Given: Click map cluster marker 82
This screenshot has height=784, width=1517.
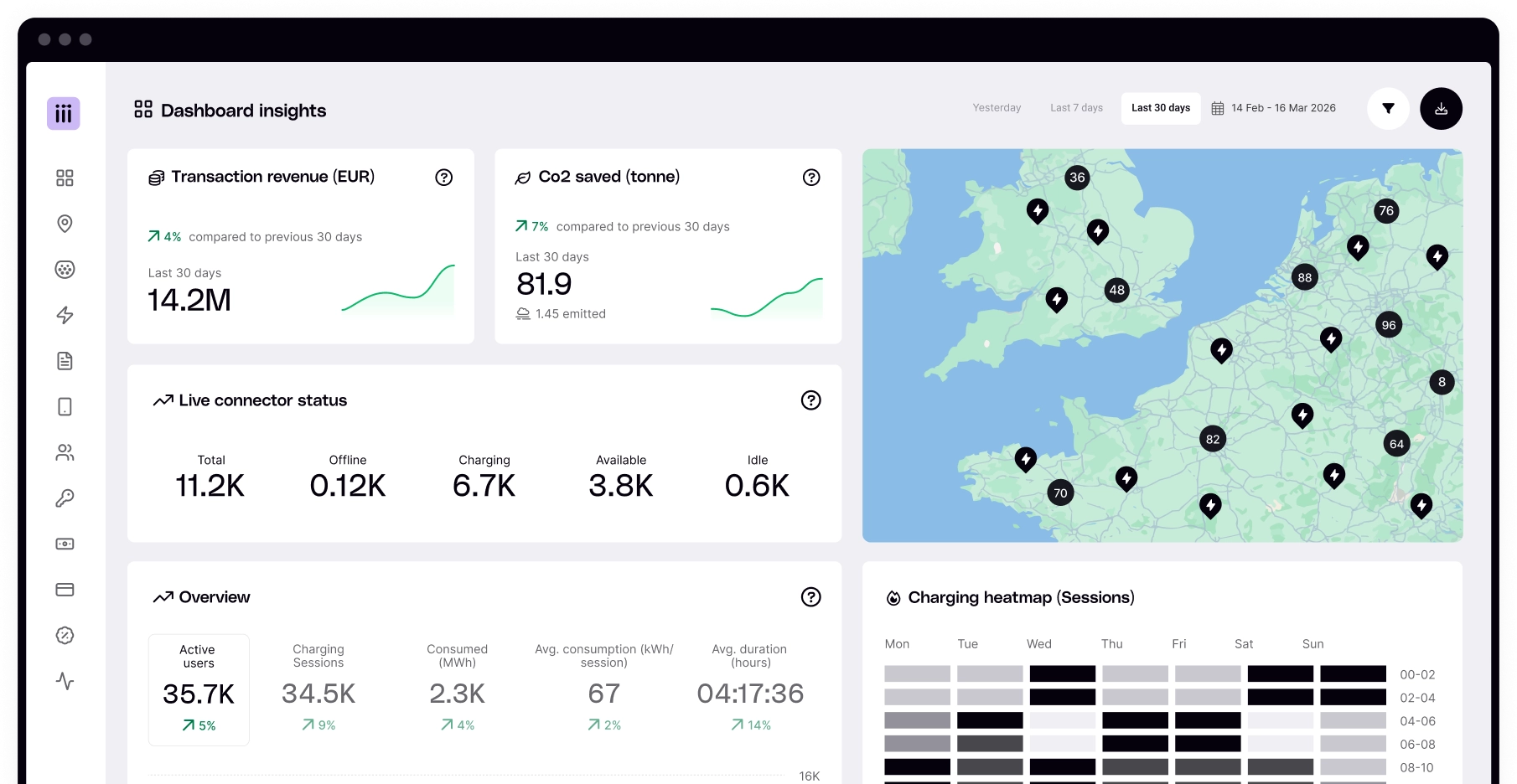Looking at the screenshot, I should pos(1213,439).
